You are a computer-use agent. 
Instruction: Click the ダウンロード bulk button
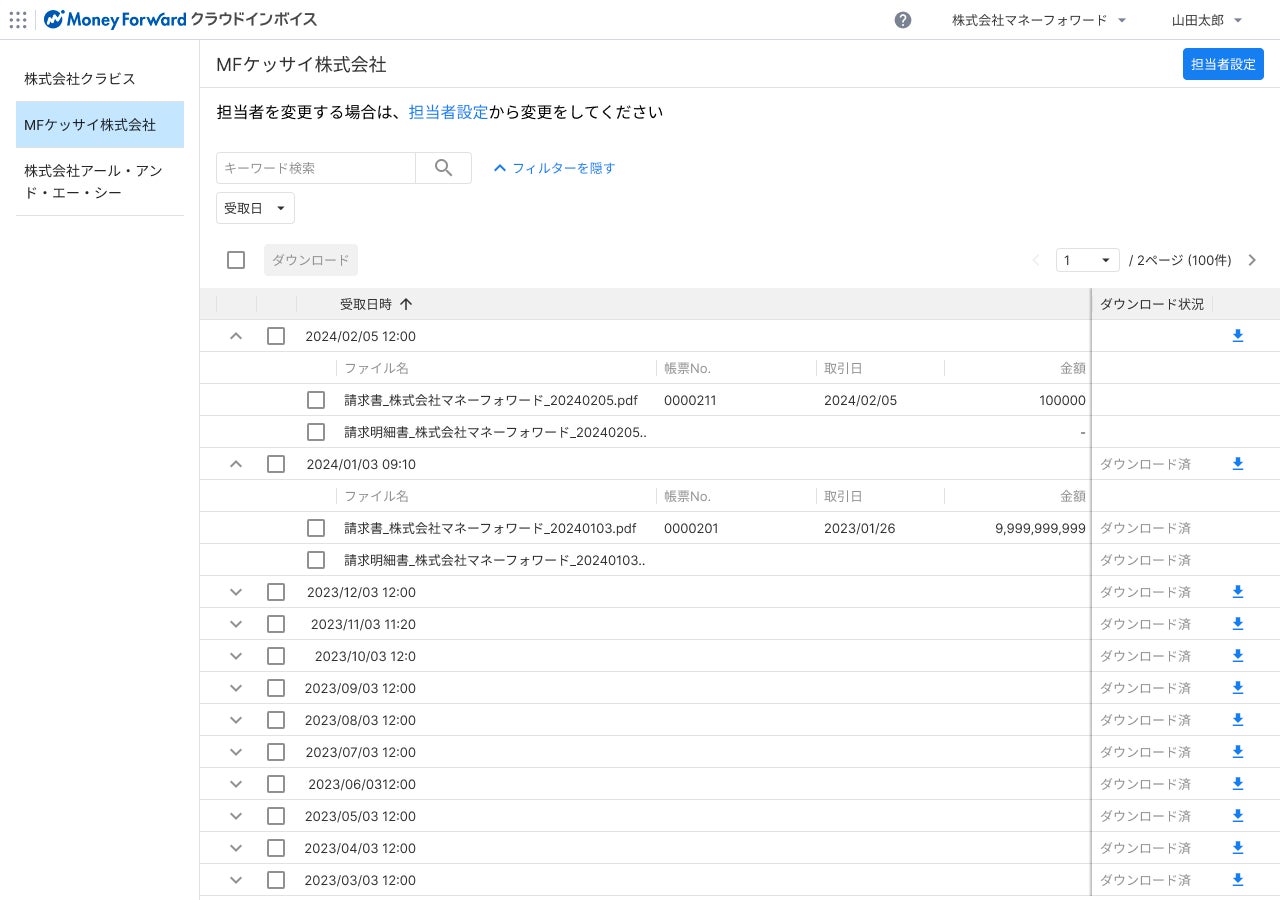click(311, 260)
